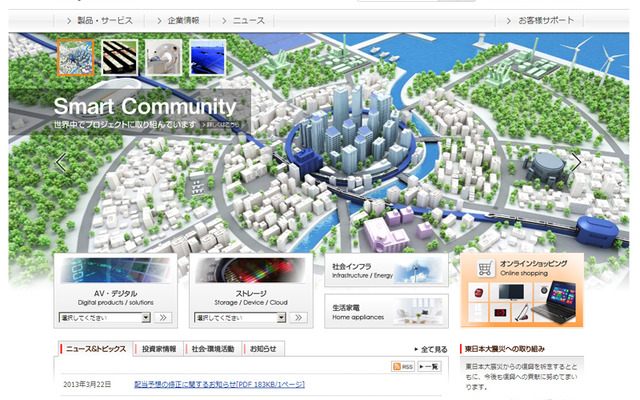Switch to the 投資家情報 tab

pos(158,349)
